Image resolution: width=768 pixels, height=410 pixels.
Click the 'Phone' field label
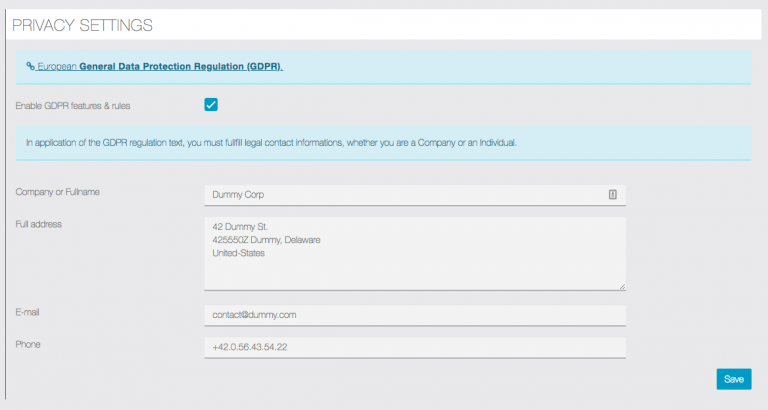28,344
